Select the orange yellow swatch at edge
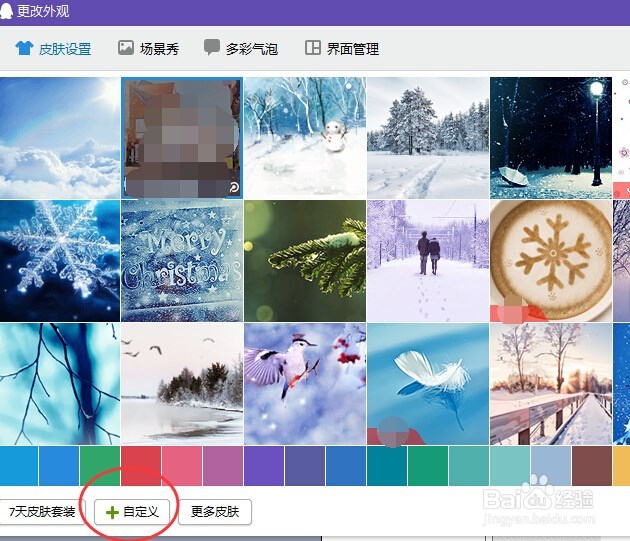 click(622, 466)
